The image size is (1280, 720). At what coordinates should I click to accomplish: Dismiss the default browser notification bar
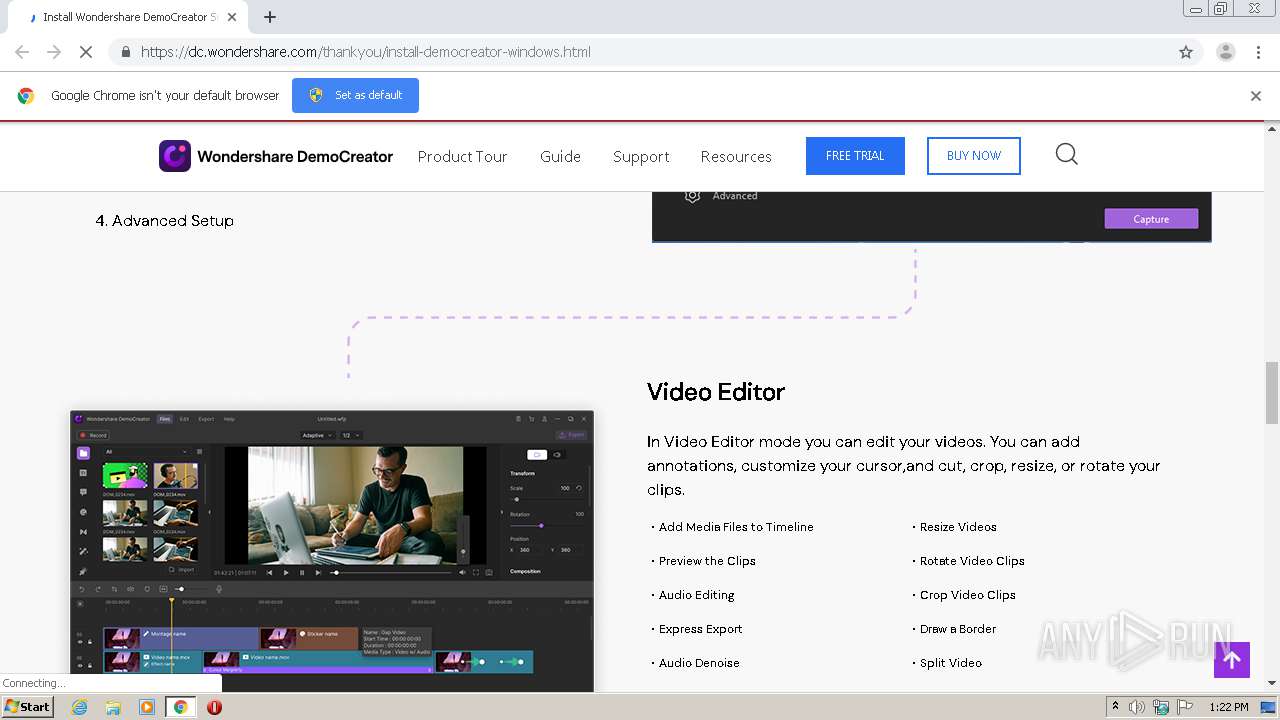coord(1256,96)
